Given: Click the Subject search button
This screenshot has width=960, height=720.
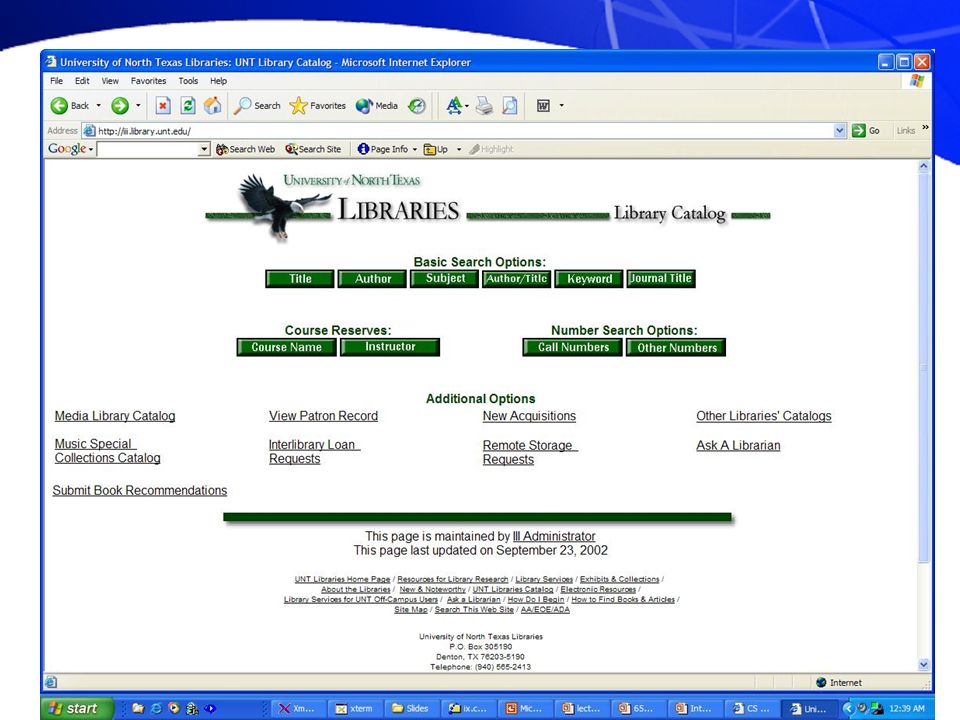Looking at the screenshot, I should 444,279.
